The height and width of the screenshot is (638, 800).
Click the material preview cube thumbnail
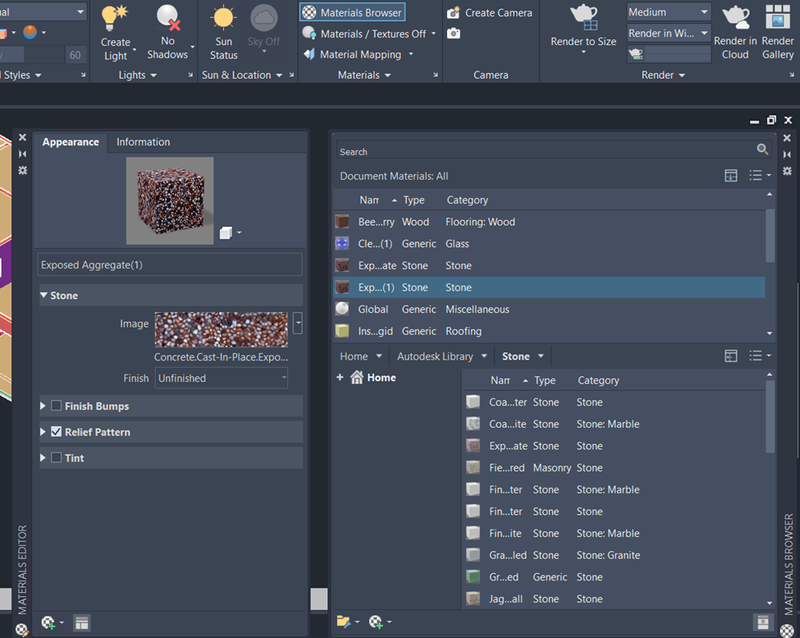[170, 201]
